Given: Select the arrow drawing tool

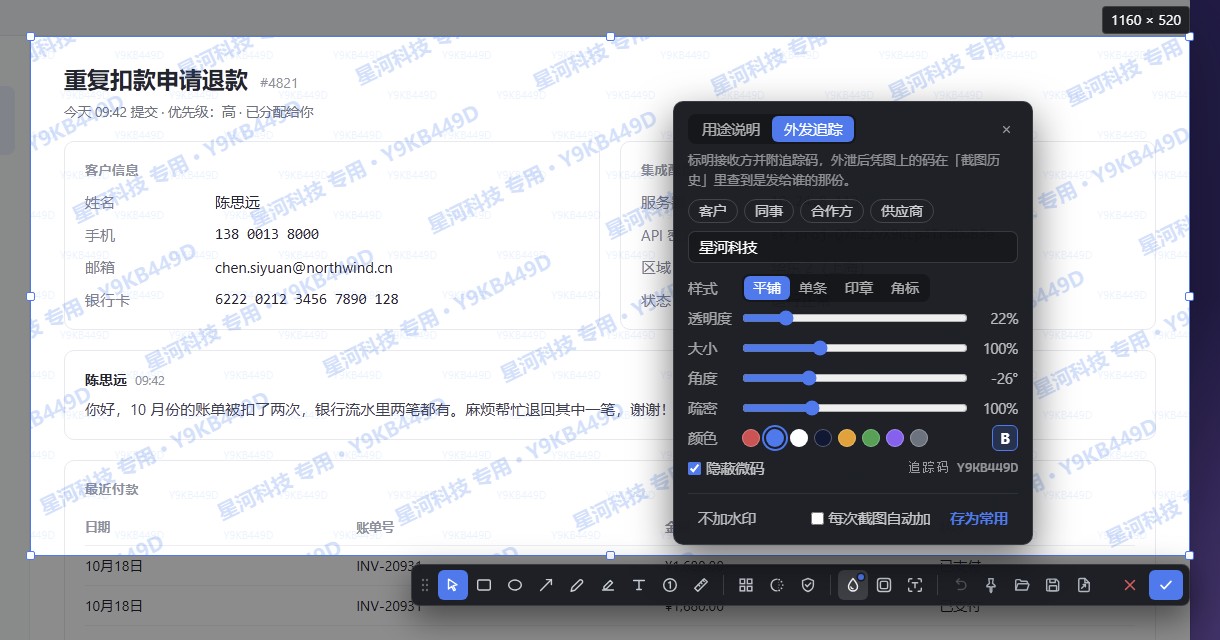Looking at the screenshot, I should coord(546,585).
